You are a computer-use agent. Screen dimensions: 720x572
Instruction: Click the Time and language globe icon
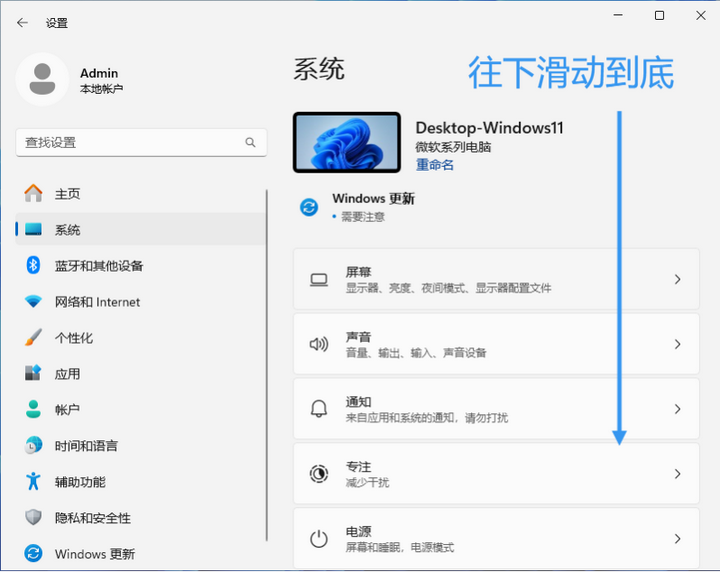coord(33,445)
